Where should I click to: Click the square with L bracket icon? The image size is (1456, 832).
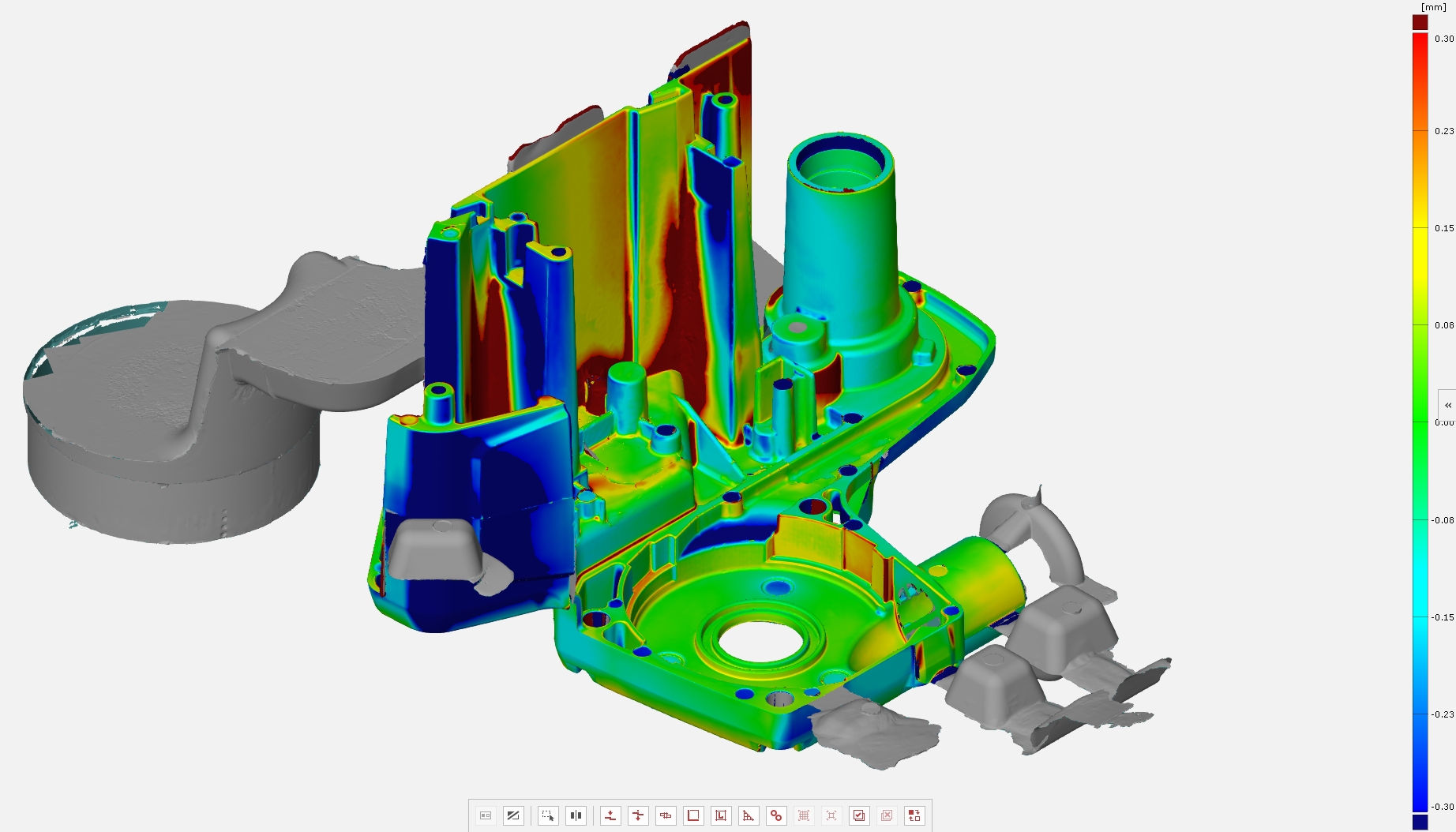(721, 815)
